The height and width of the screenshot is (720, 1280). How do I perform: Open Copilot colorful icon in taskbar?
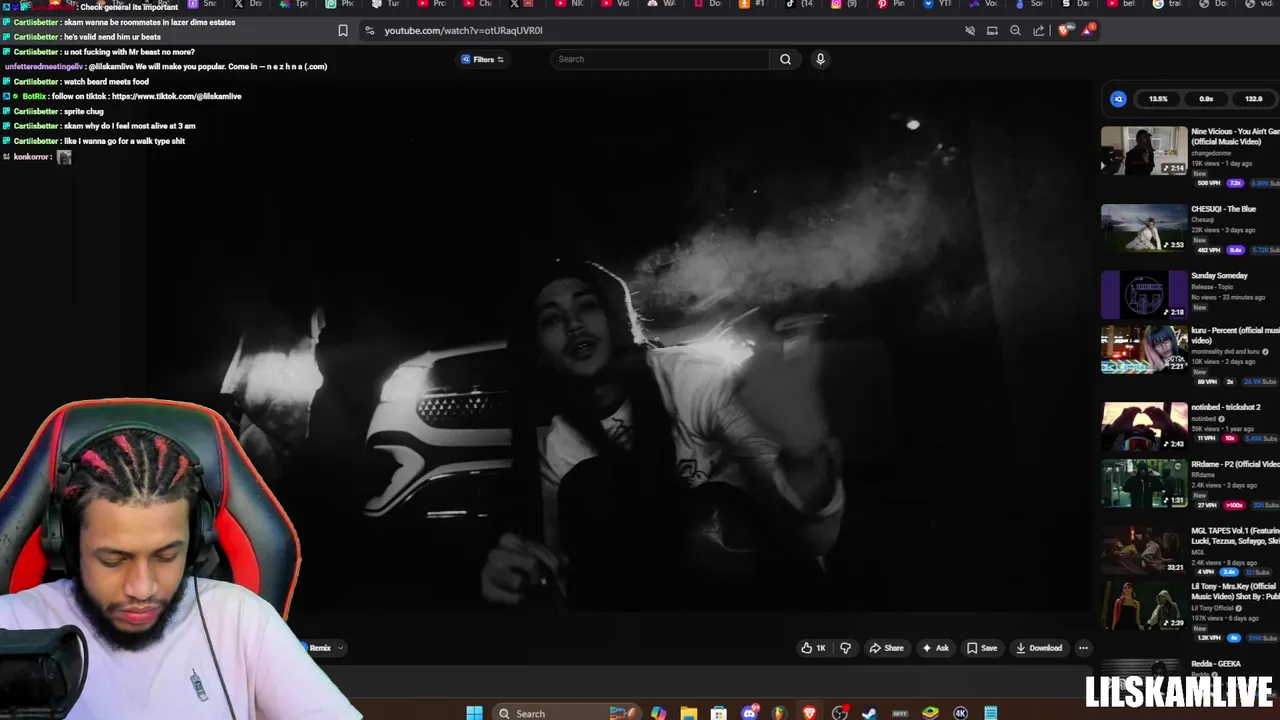coord(658,713)
